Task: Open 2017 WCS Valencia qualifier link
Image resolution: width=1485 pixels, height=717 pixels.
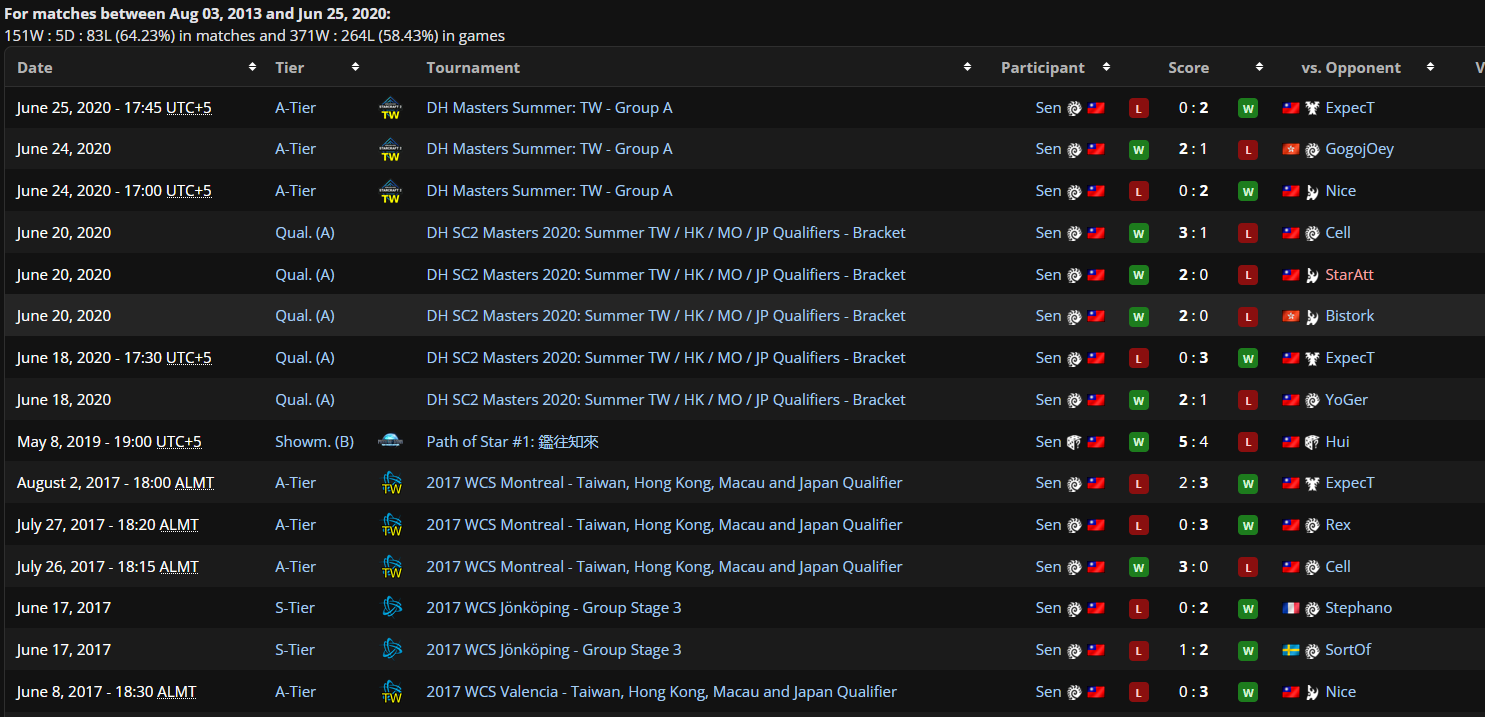Action: (x=662, y=692)
